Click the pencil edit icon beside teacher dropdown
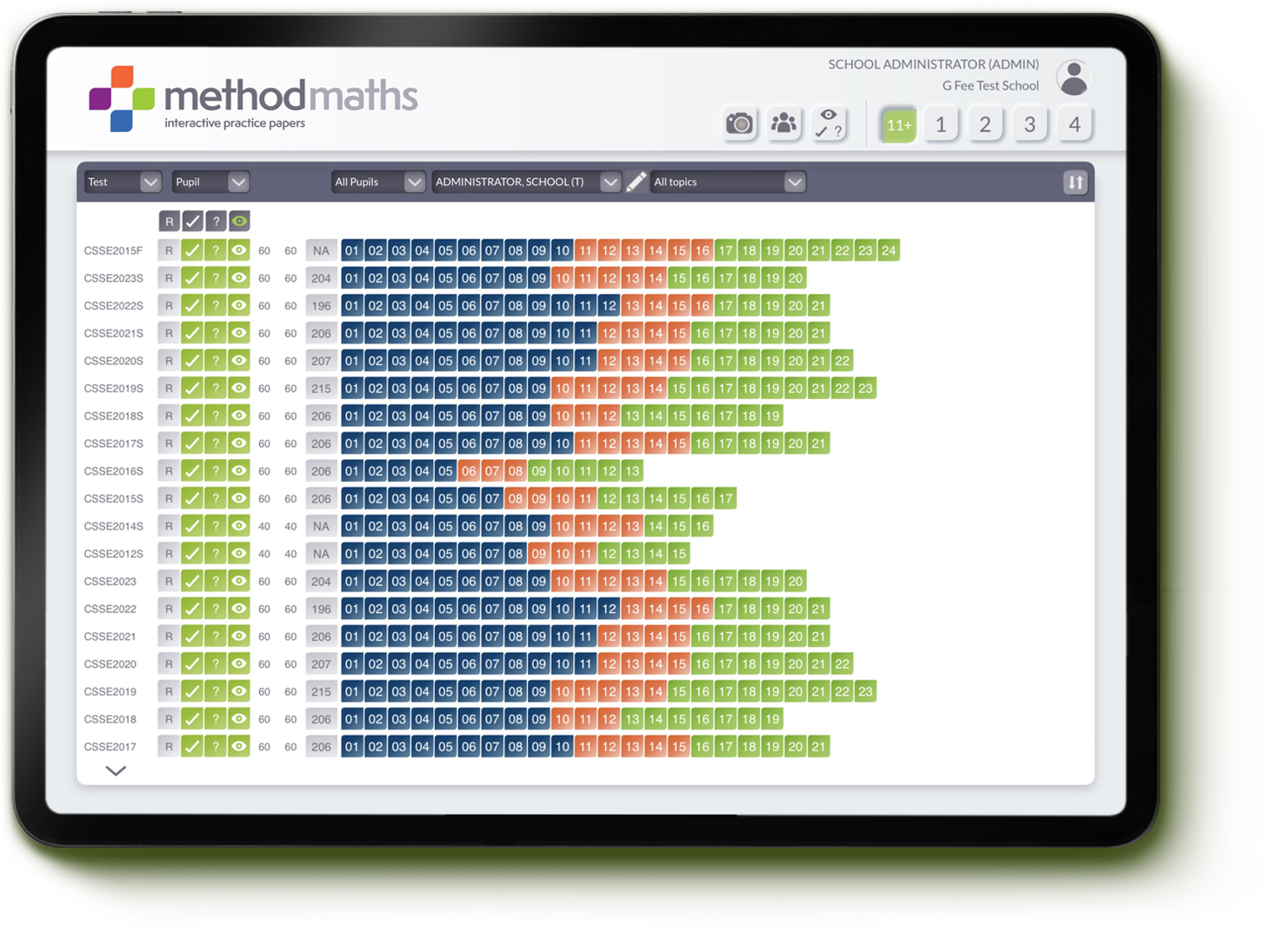1267x952 pixels. pyautogui.click(x=637, y=182)
